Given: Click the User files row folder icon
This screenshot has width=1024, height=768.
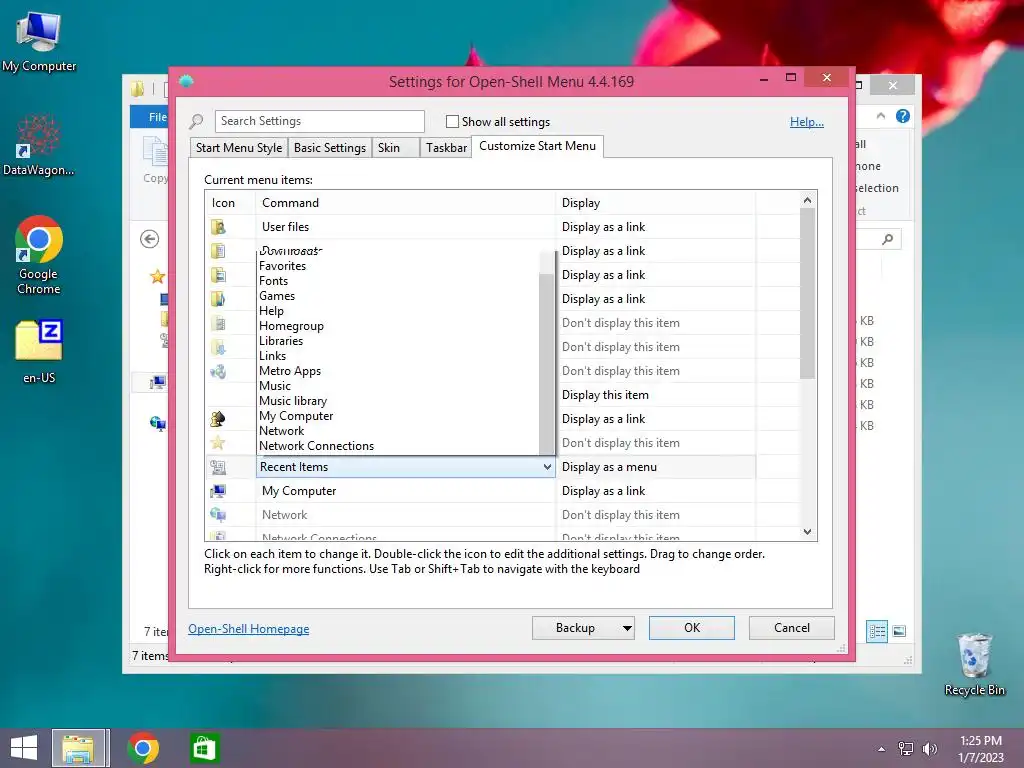Looking at the screenshot, I should (x=218, y=227).
